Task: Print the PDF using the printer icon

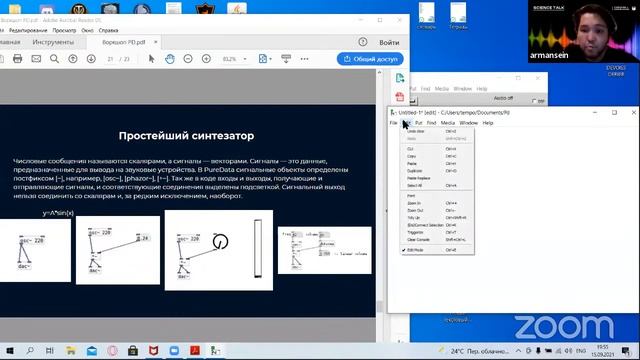Action: 17,59
